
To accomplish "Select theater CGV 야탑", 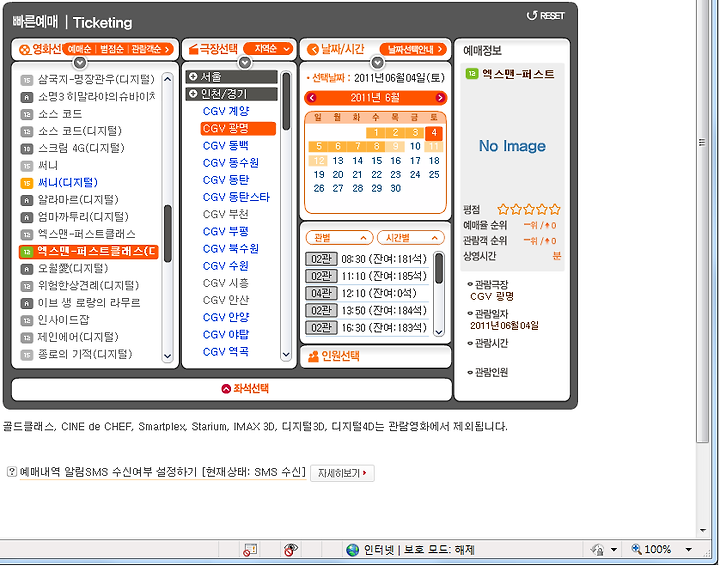I will point(225,335).
